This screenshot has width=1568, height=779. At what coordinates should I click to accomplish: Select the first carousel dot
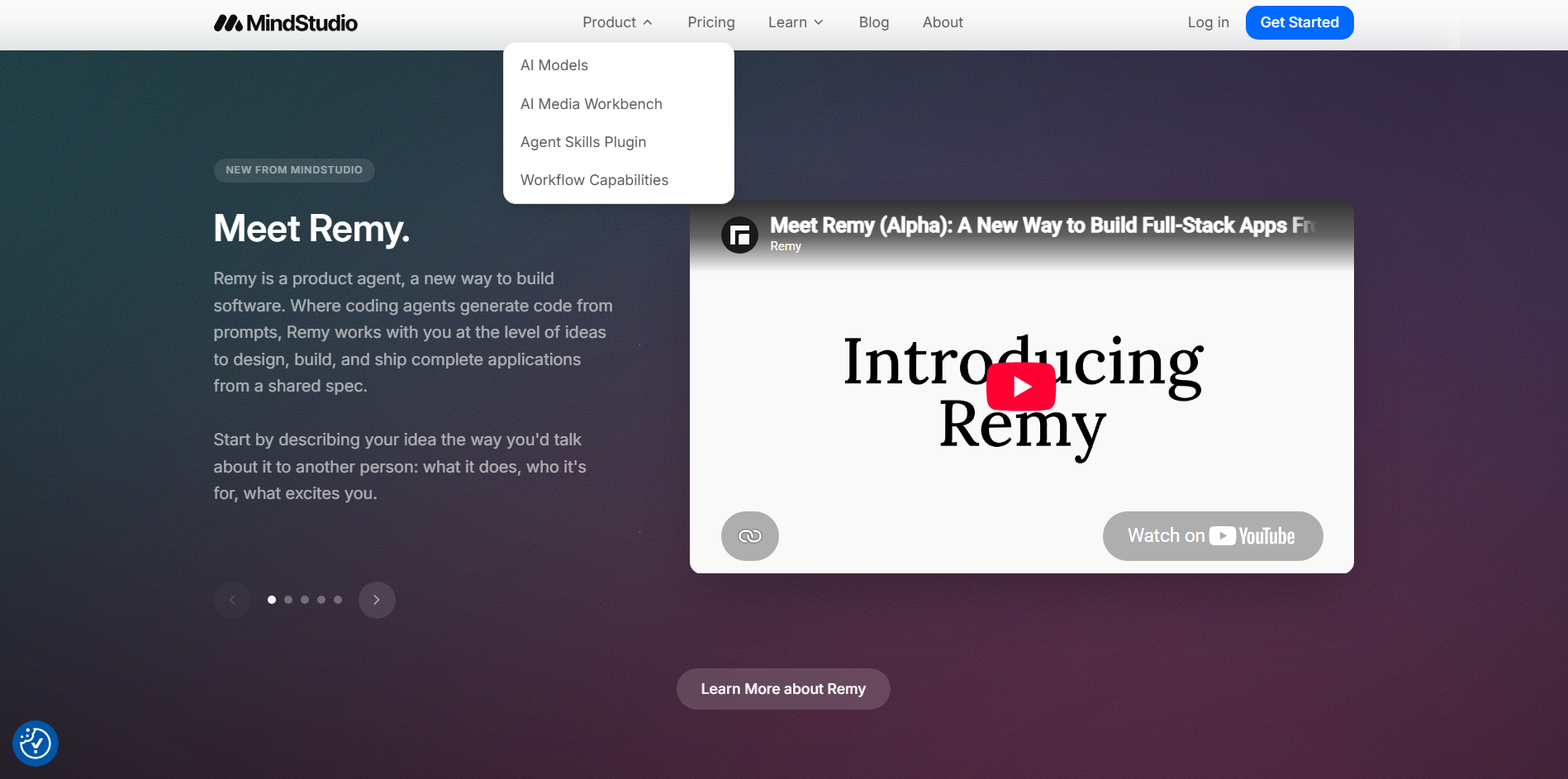tap(272, 600)
